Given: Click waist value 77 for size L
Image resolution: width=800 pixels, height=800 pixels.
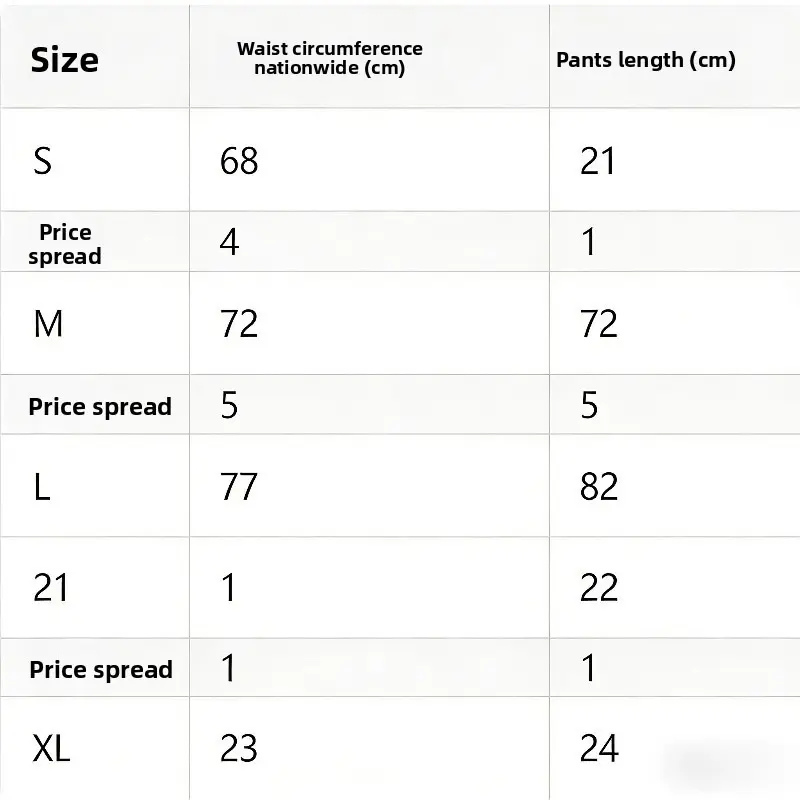Looking at the screenshot, I should point(239,487).
